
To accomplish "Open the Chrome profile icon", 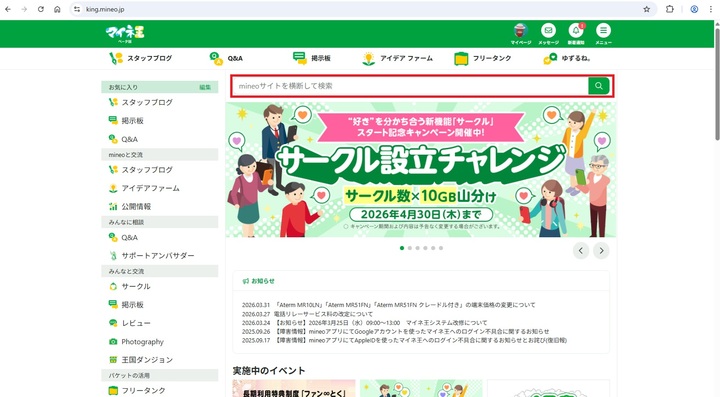I will [x=694, y=9].
